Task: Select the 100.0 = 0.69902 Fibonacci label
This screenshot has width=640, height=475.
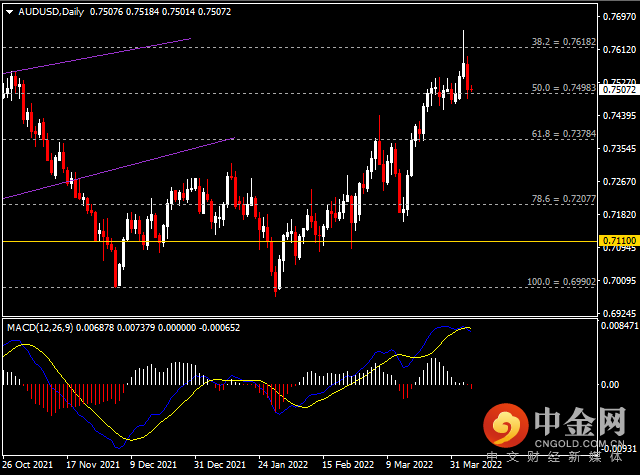Action: point(562,282)
